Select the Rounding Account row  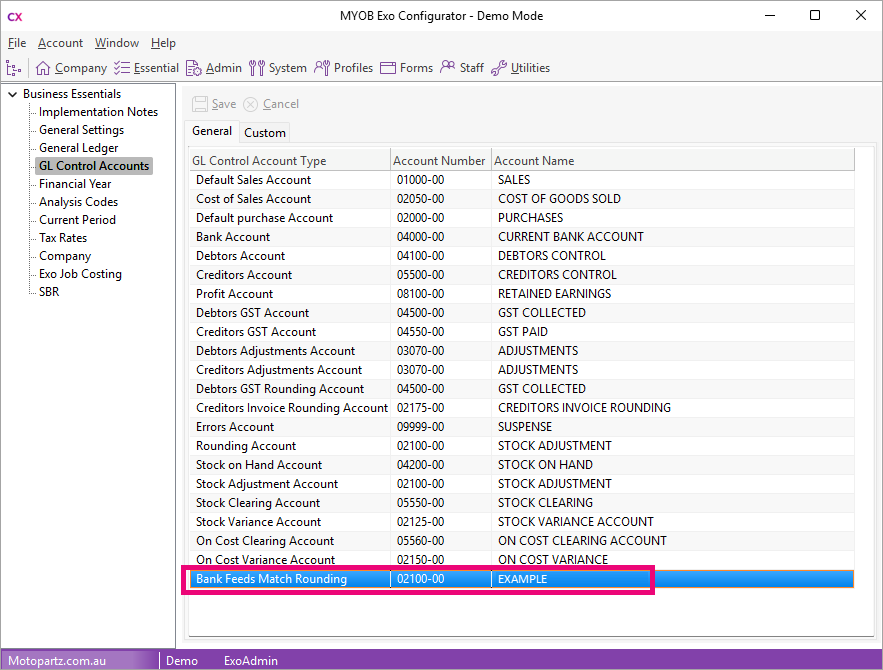coord(521,446)
